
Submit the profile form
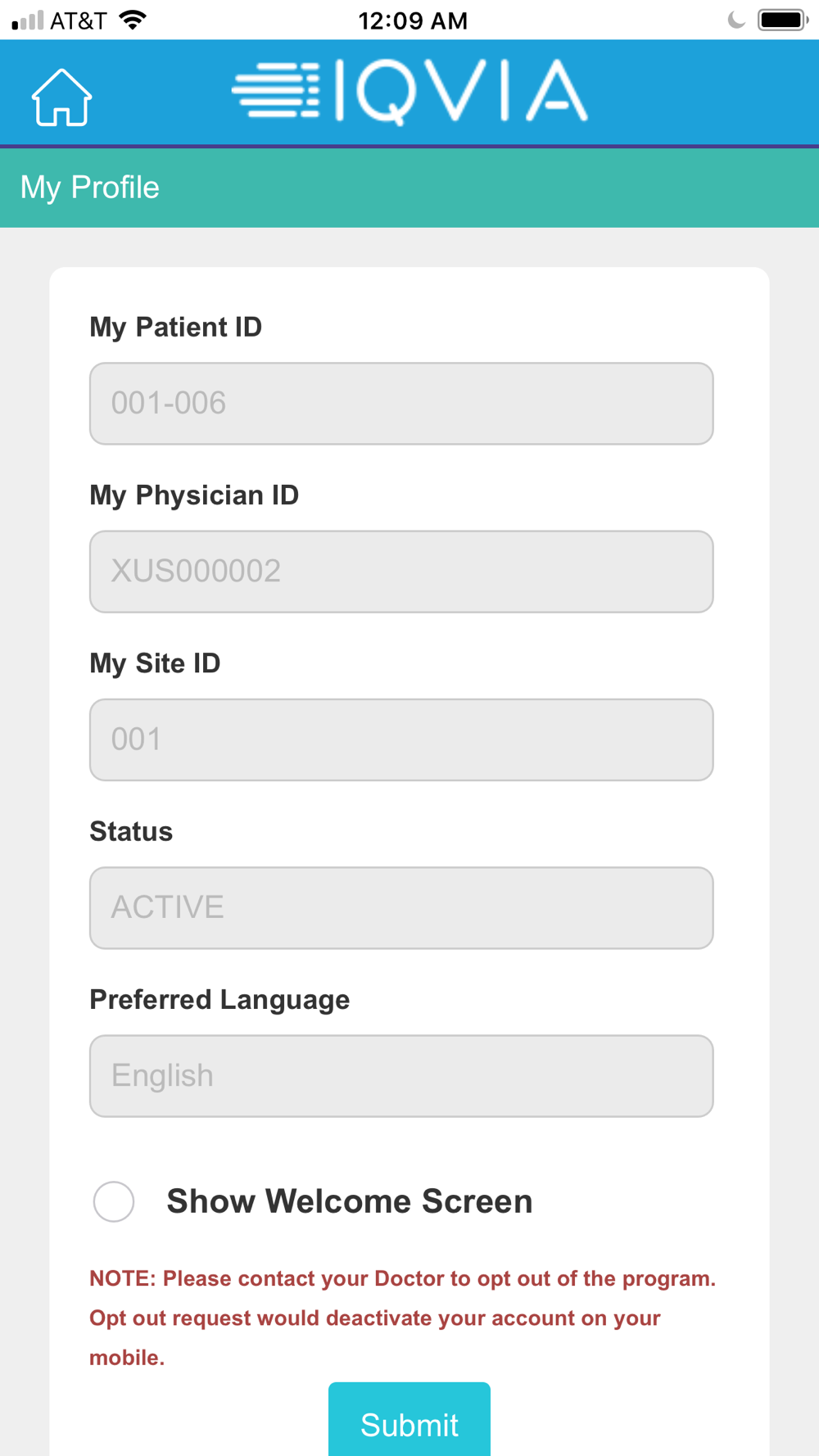(409, 1420)
